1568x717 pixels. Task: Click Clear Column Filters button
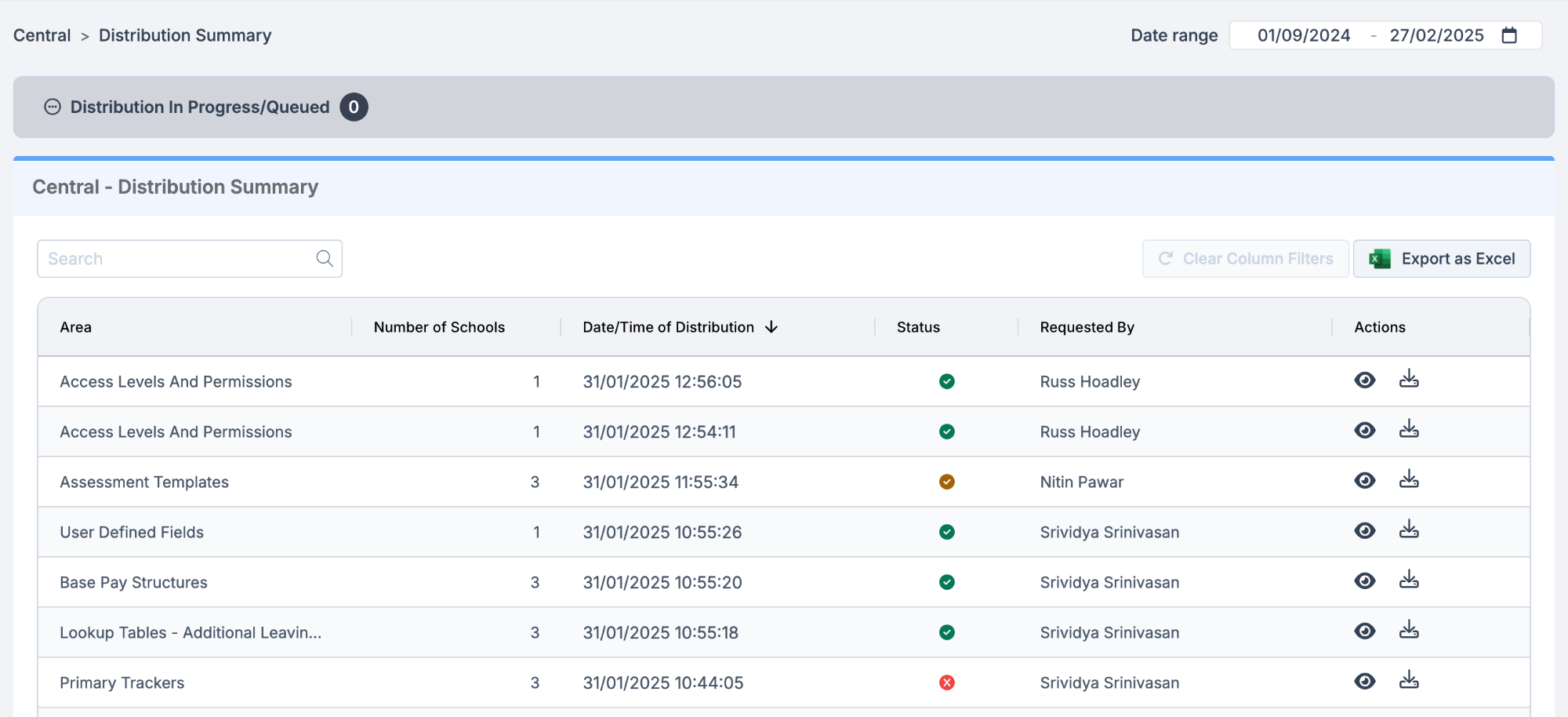pos(1245,259)
